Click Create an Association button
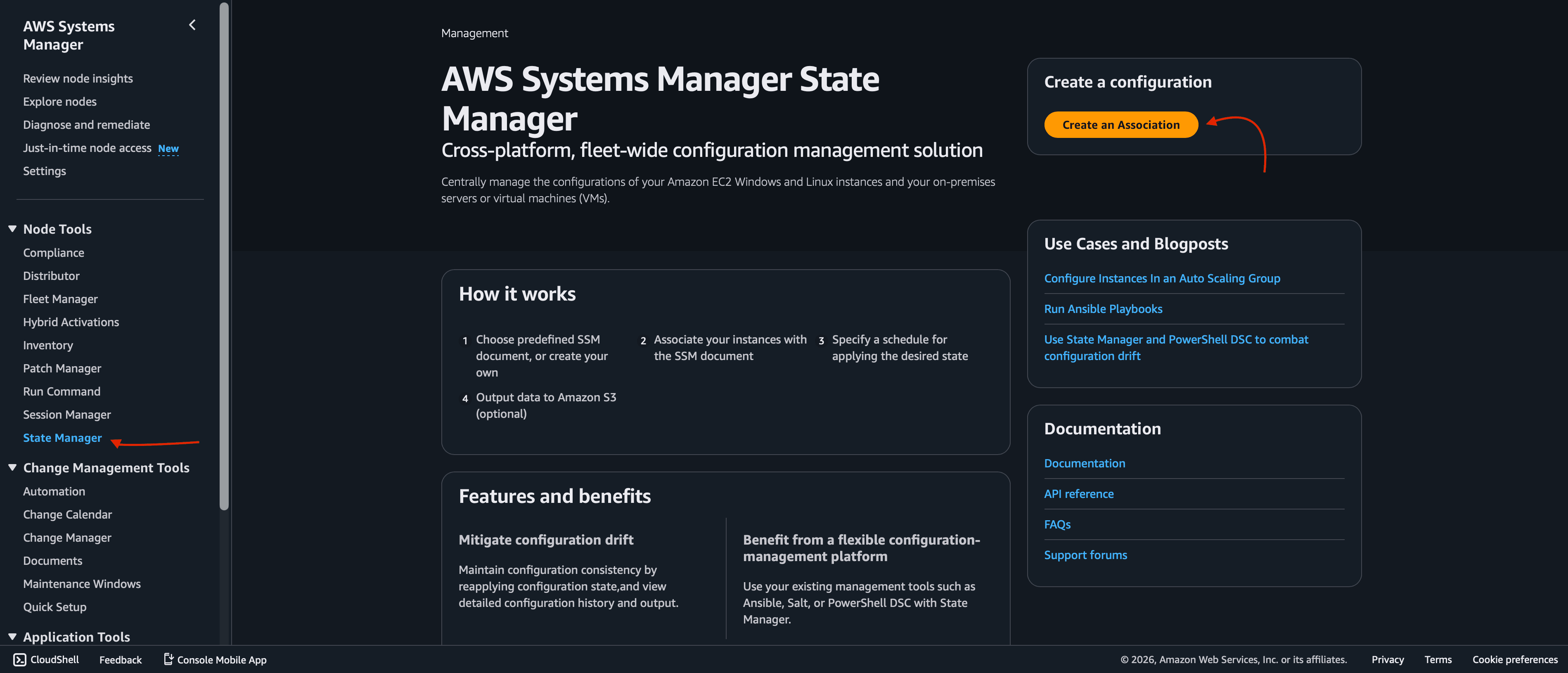This screenshot has width=1568, height=673. point(1120,125)
